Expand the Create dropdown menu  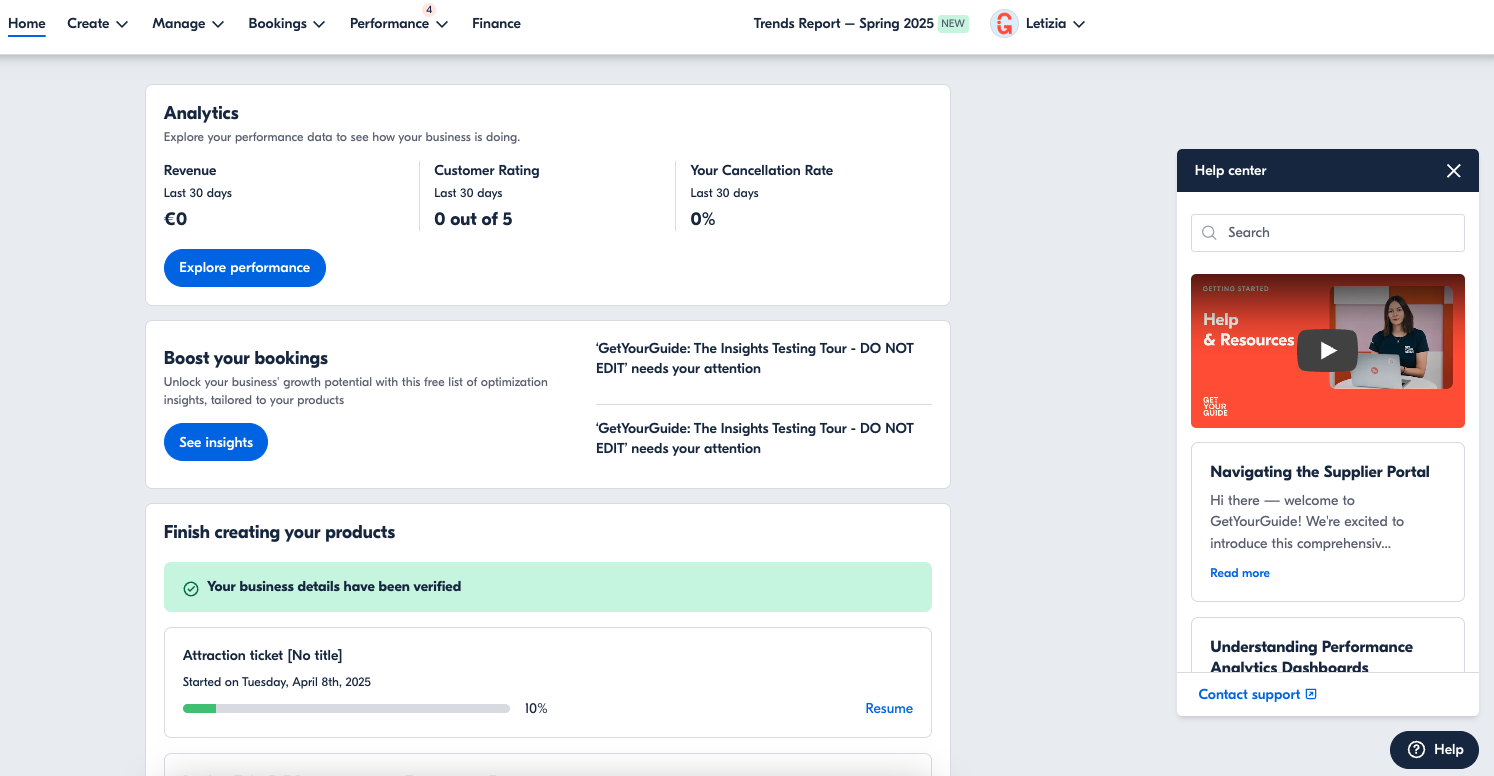click(x=97, y=24)
